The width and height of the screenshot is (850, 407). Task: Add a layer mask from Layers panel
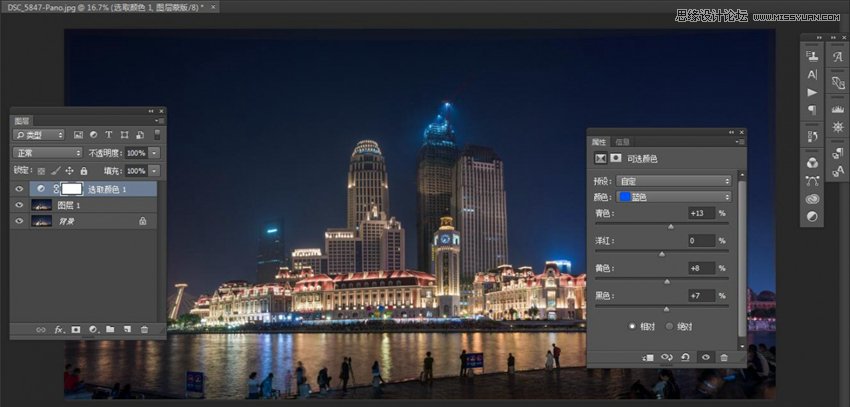(x=75, y=329)
